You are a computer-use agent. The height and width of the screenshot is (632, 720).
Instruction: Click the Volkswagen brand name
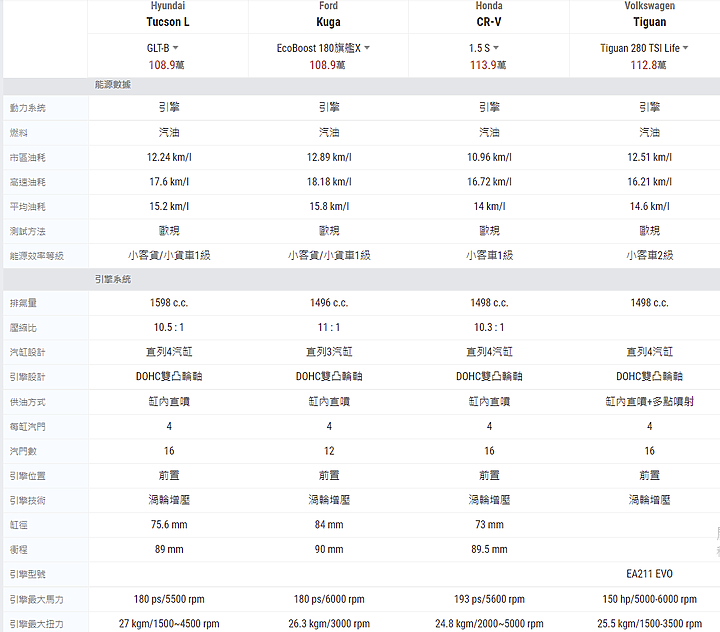pos(649,6)
